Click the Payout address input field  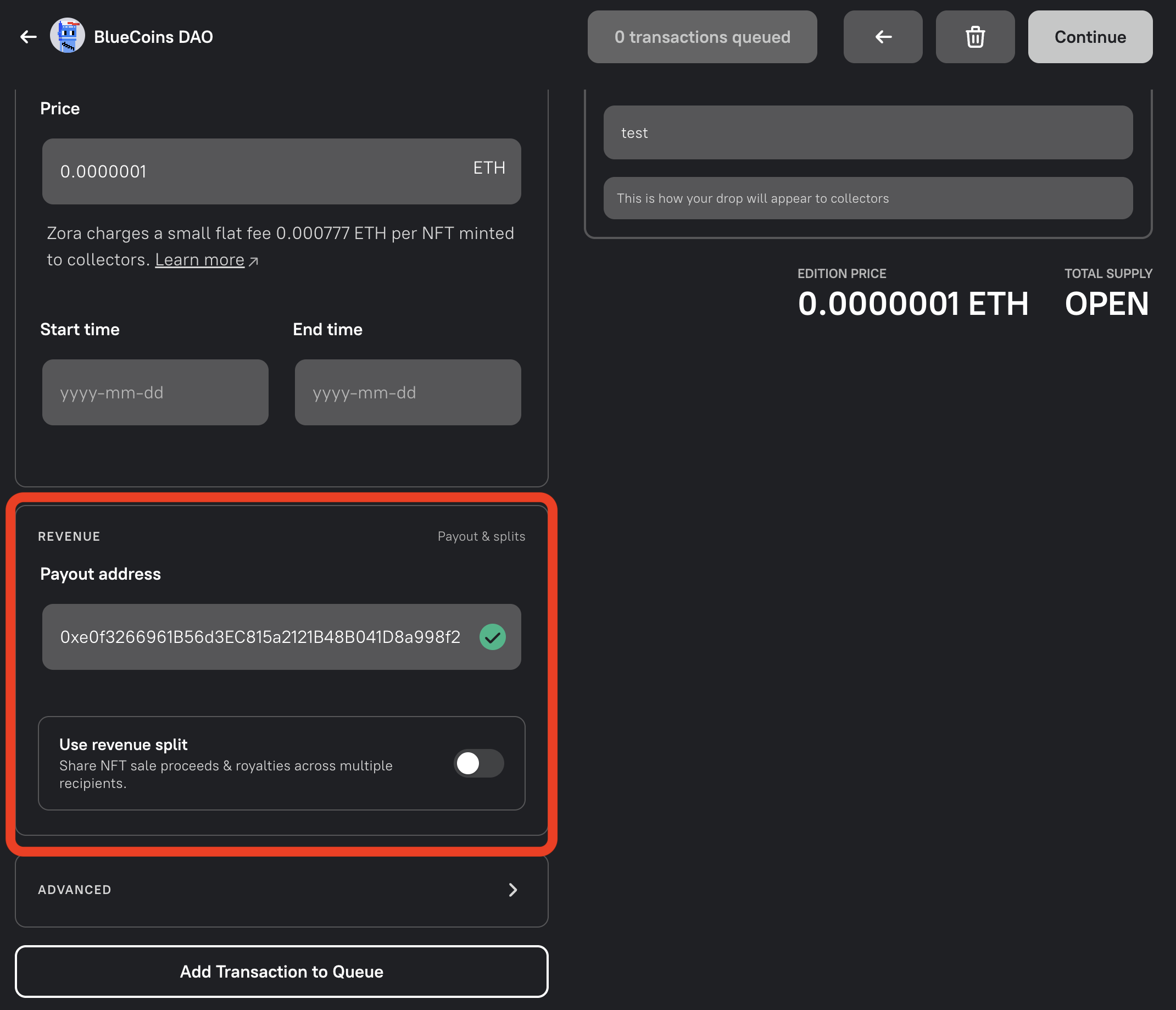(282, 637)
